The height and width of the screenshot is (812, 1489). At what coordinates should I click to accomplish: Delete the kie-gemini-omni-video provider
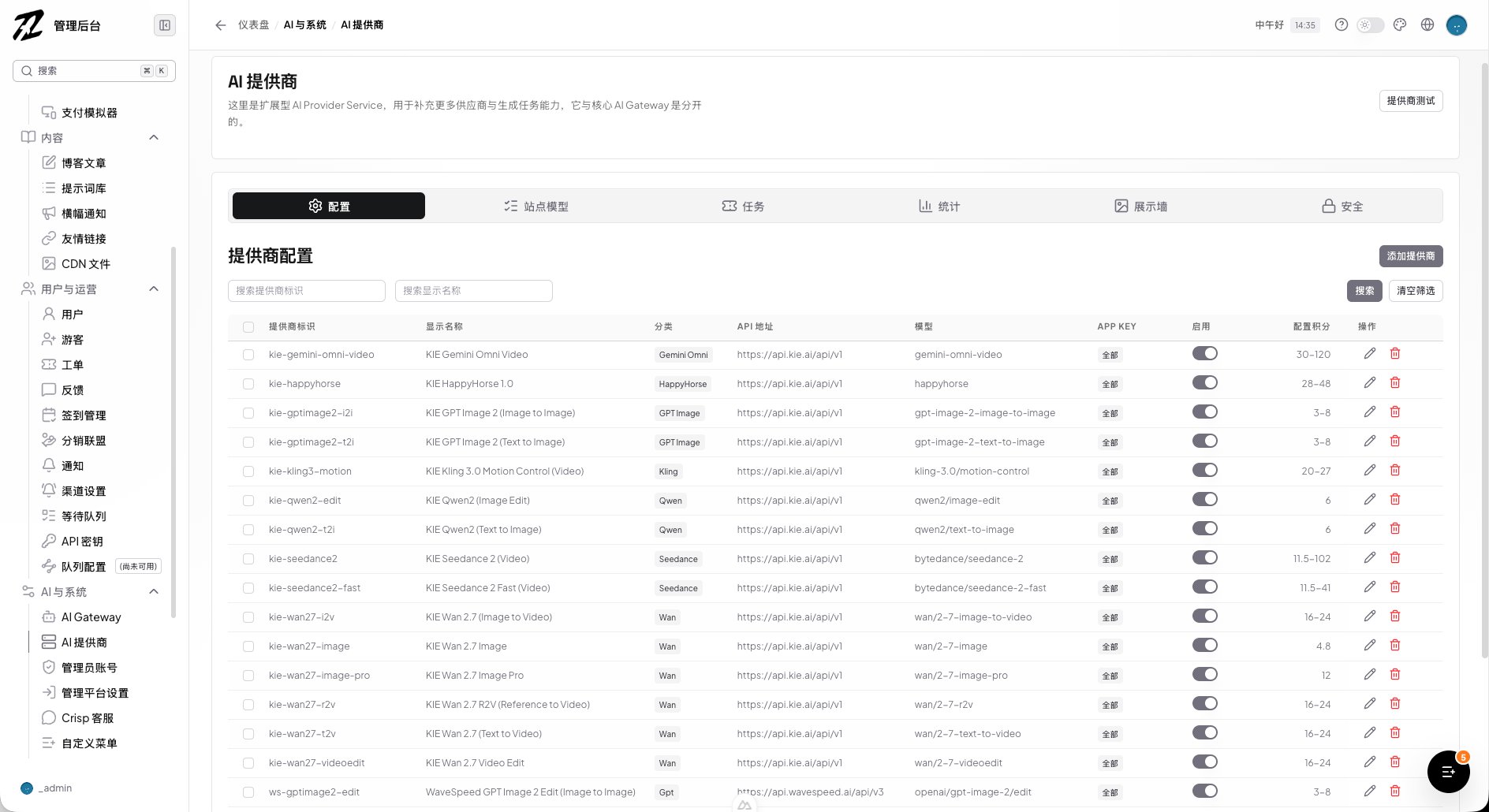coord(1395,354)
